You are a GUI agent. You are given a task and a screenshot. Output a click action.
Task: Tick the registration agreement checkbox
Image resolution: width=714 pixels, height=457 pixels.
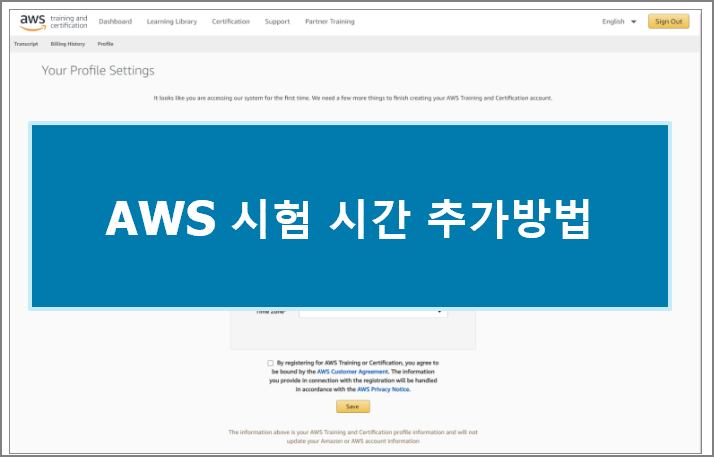(270, 363)
